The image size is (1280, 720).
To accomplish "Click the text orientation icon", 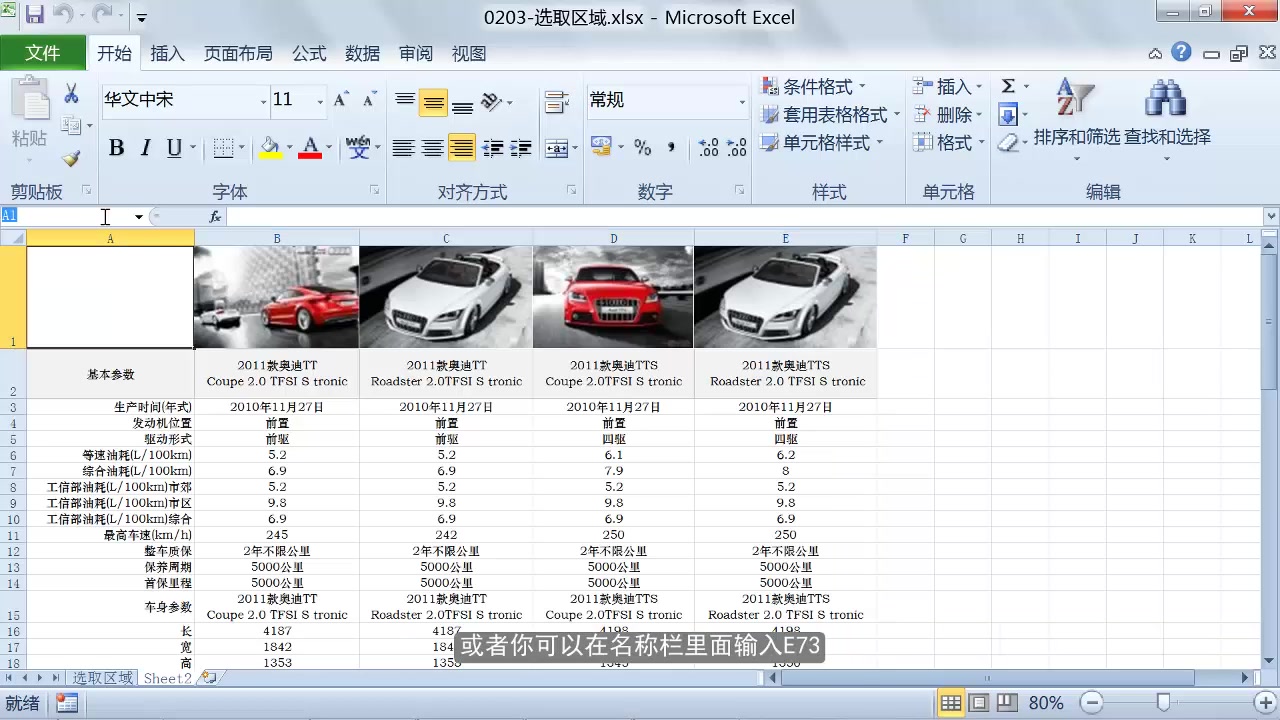I will (491, 101).
